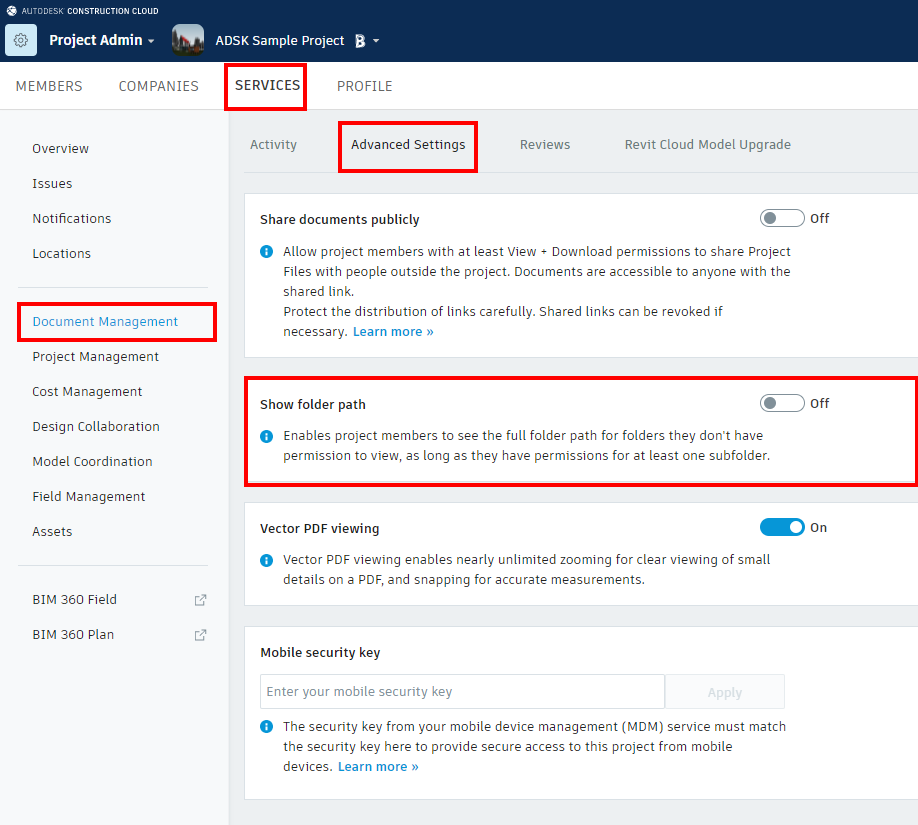Click the ADSK Sample Project thumbnail
The width and height of the screenshot is (918, 825).
tap(188, 40)
